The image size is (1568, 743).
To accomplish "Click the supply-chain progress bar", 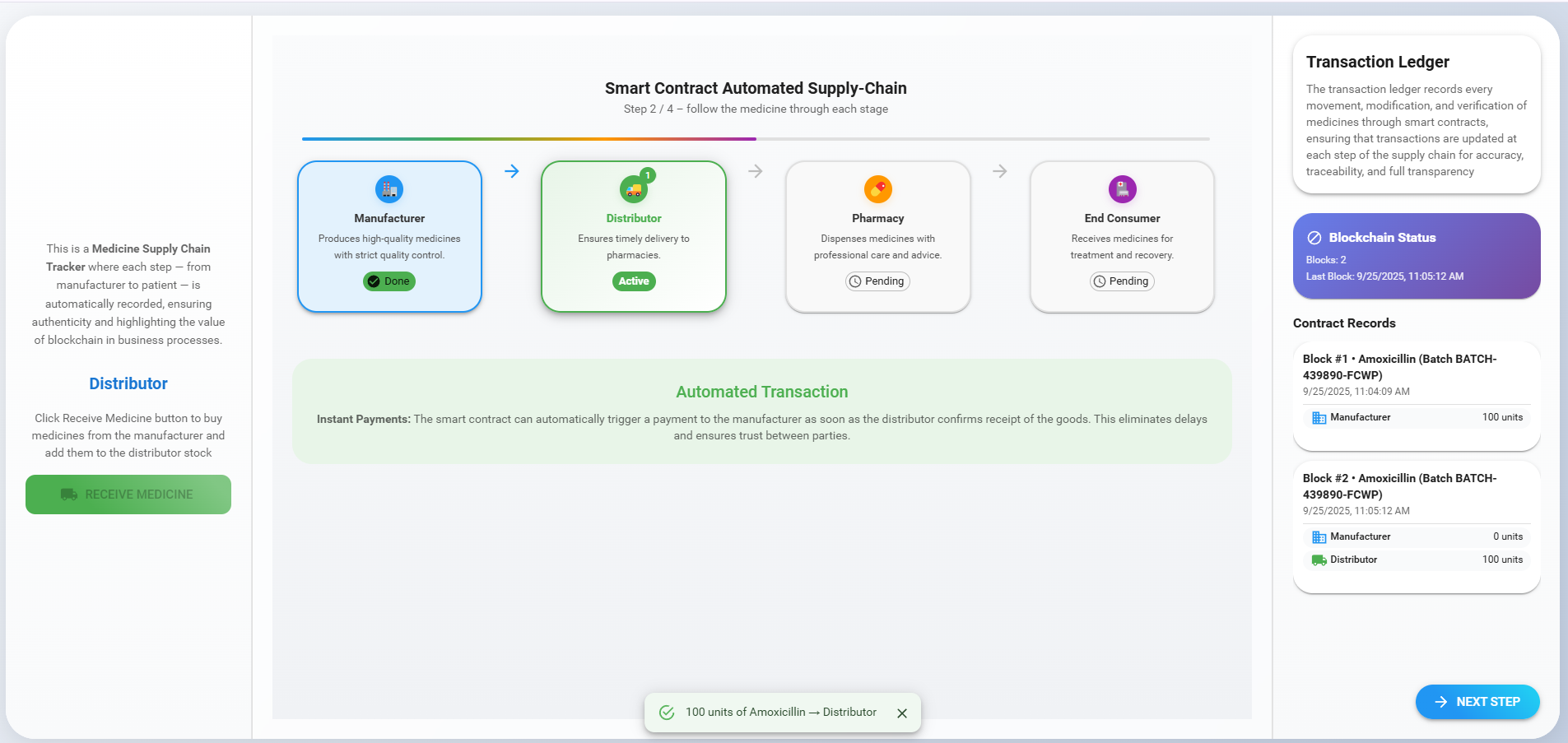I will click(755, 139).
